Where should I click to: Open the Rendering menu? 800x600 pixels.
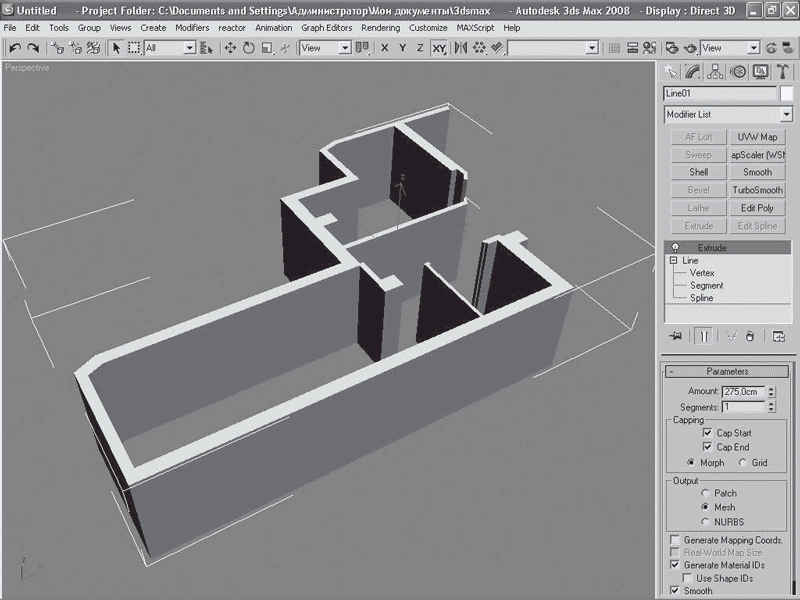pos(380,28)
